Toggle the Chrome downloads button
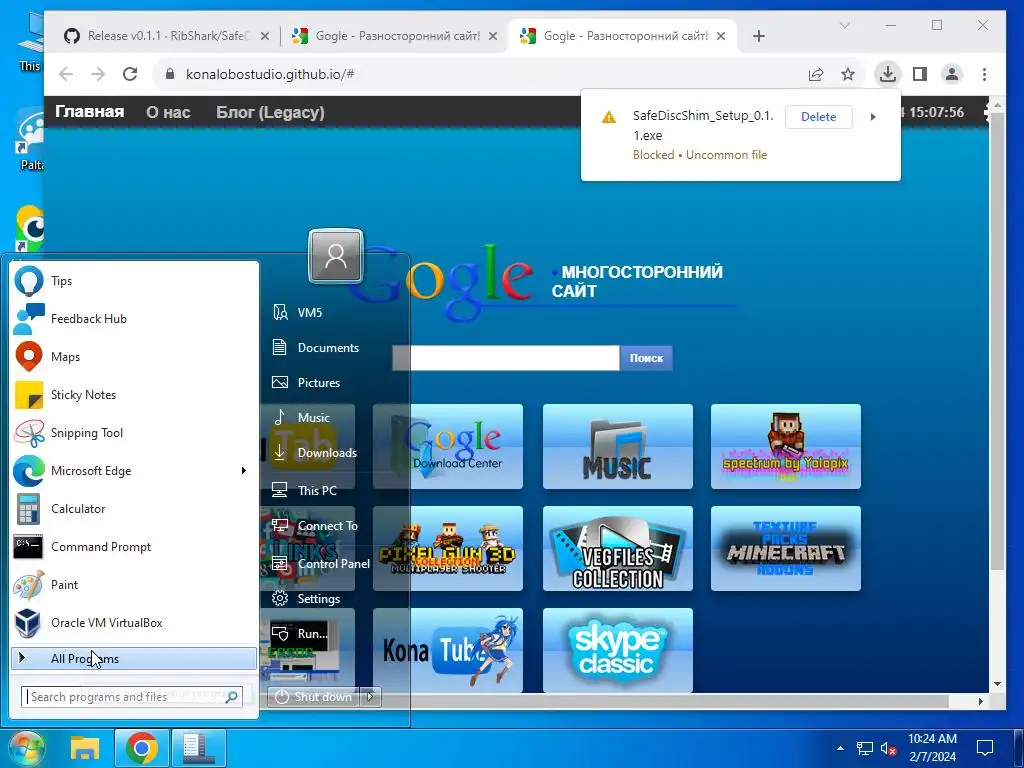 coord(888,74)
